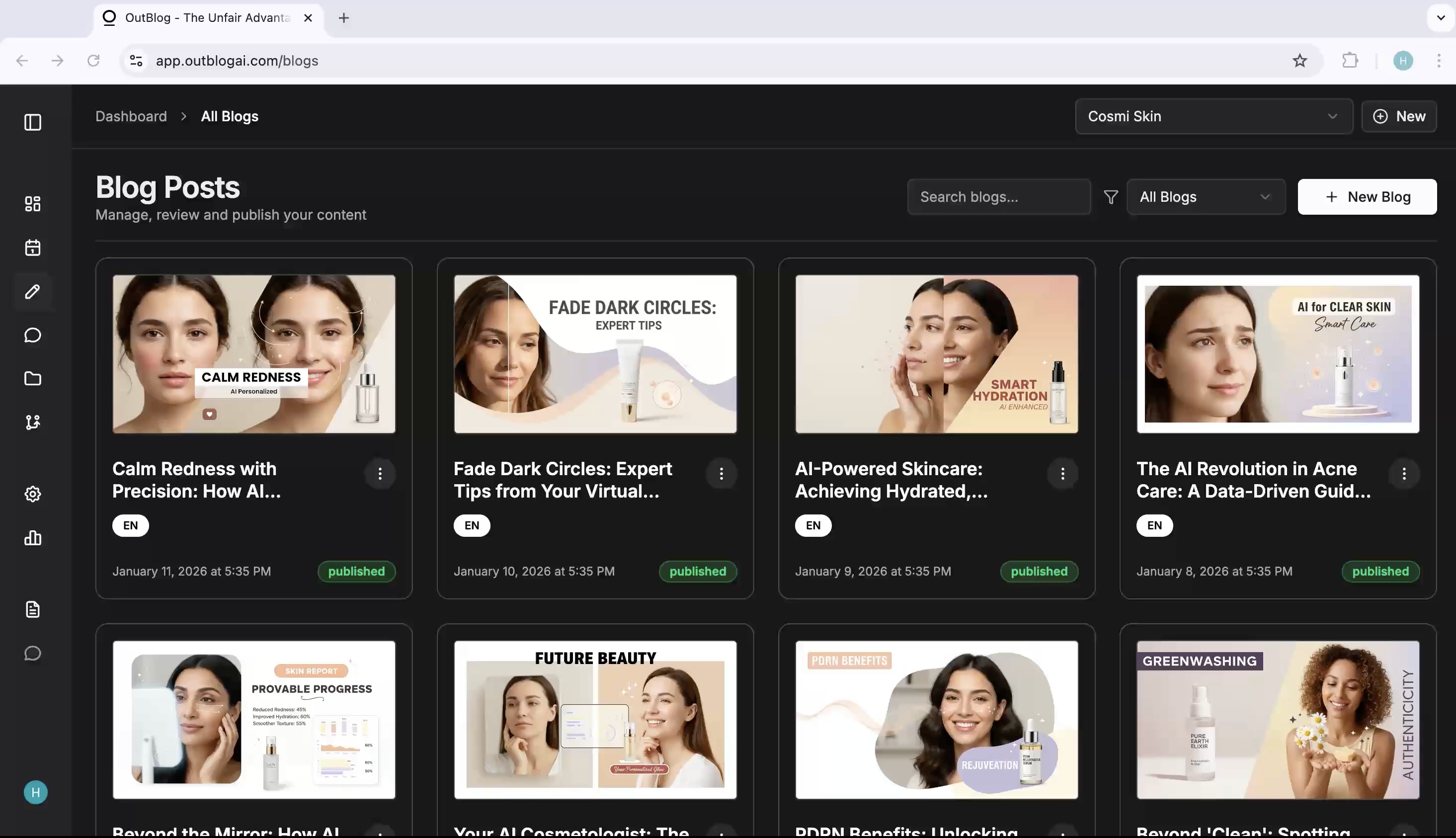Image resolution: width=1456 pixels, height=838 pixels.
Task: Click the git branch integrations icon
Action: pos(33,422)
